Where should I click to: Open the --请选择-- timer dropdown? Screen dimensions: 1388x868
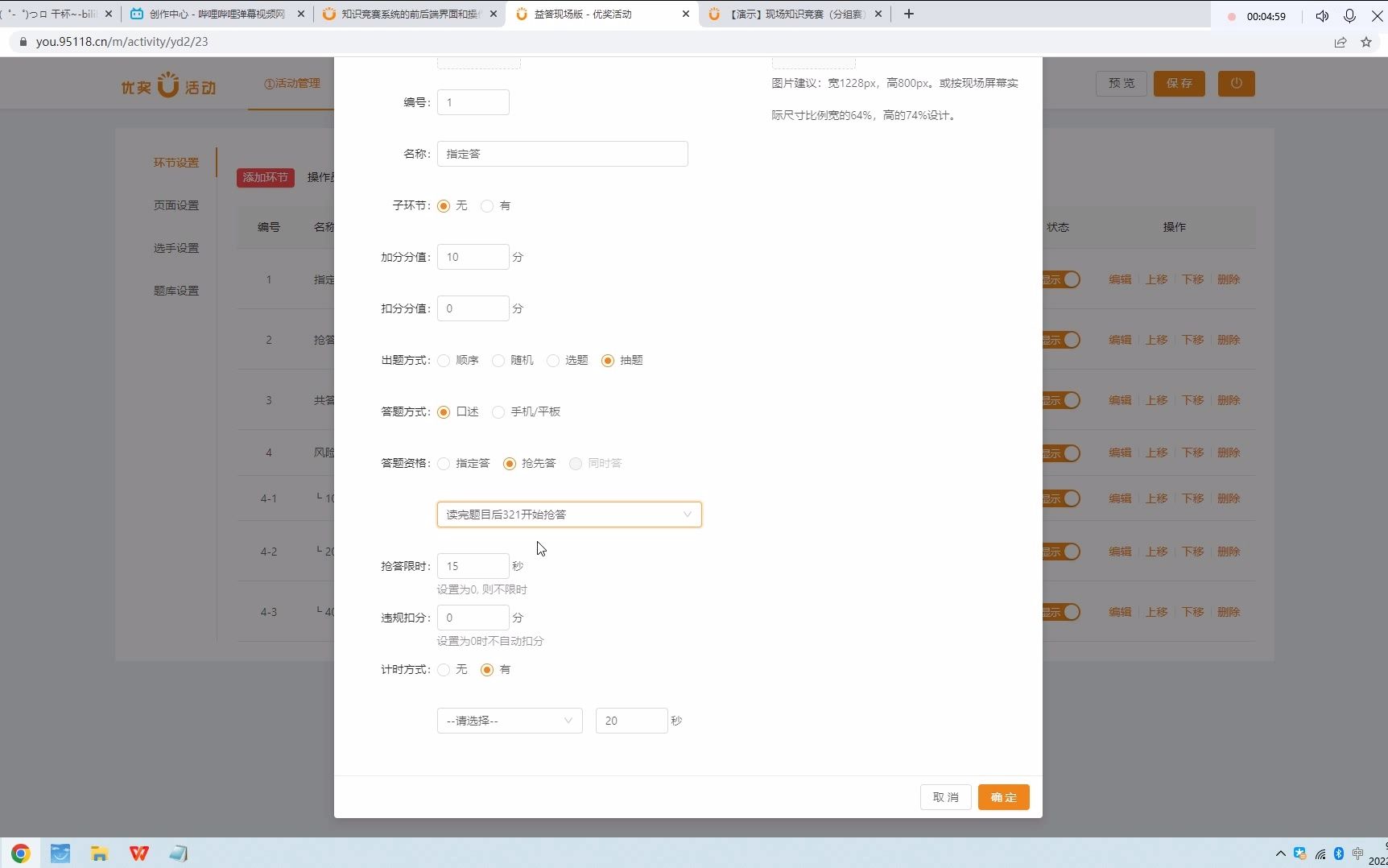(x=510, y=721)
